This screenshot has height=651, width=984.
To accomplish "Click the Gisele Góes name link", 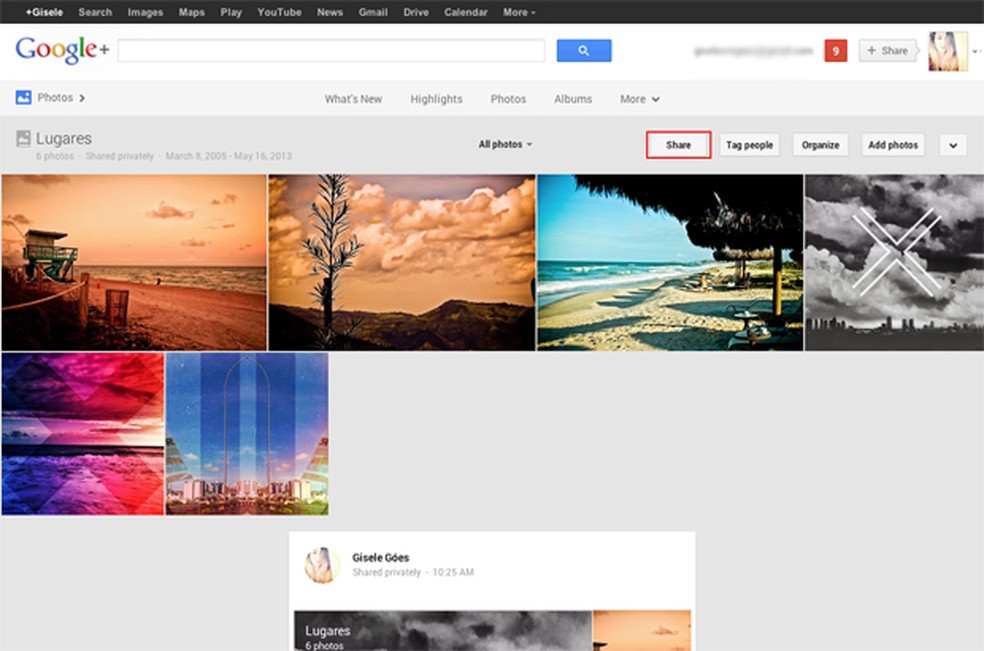I will point(380,557).
